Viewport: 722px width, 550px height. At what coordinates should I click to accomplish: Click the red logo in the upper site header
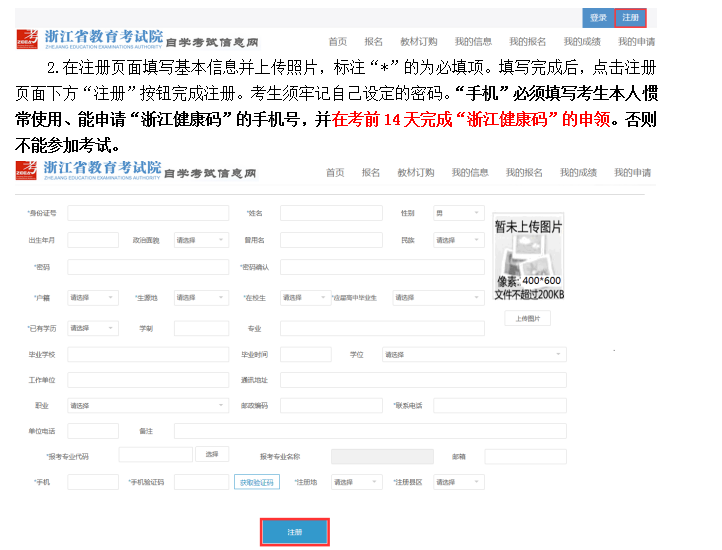pyautogui.click(x=27, y=39)
